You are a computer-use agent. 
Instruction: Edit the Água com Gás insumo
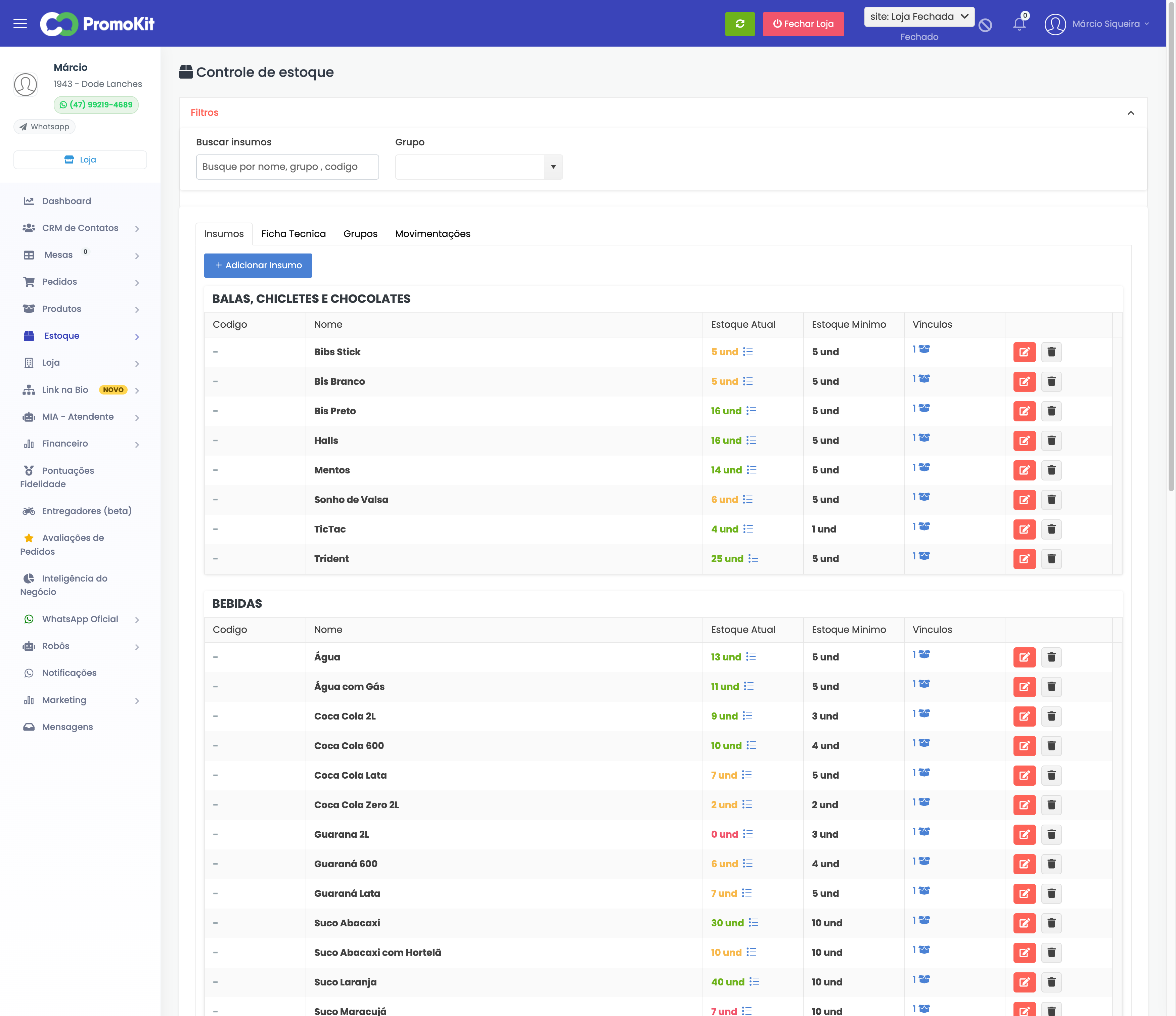[x=1025, y=687]
